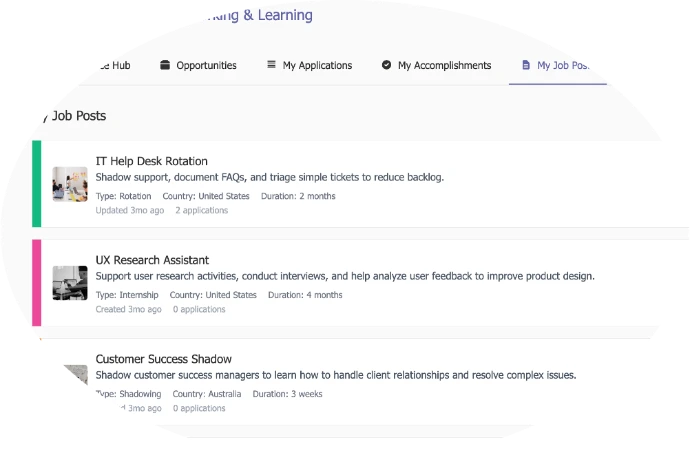Click 0 applications under UX Research Assistant
Screen dimensions: 690x464
point(199,310)
